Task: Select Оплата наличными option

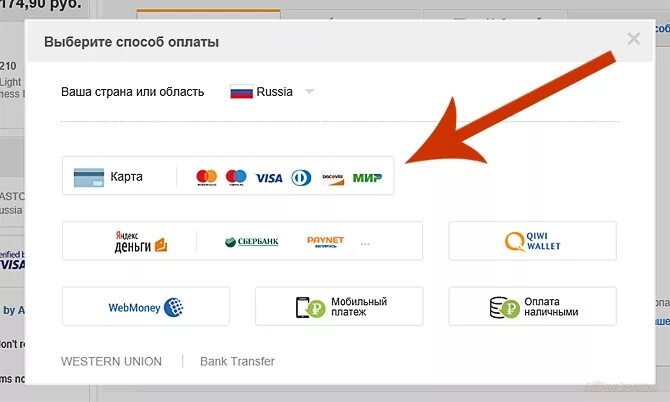Action: pyautogui.click(x=532, y=306)
